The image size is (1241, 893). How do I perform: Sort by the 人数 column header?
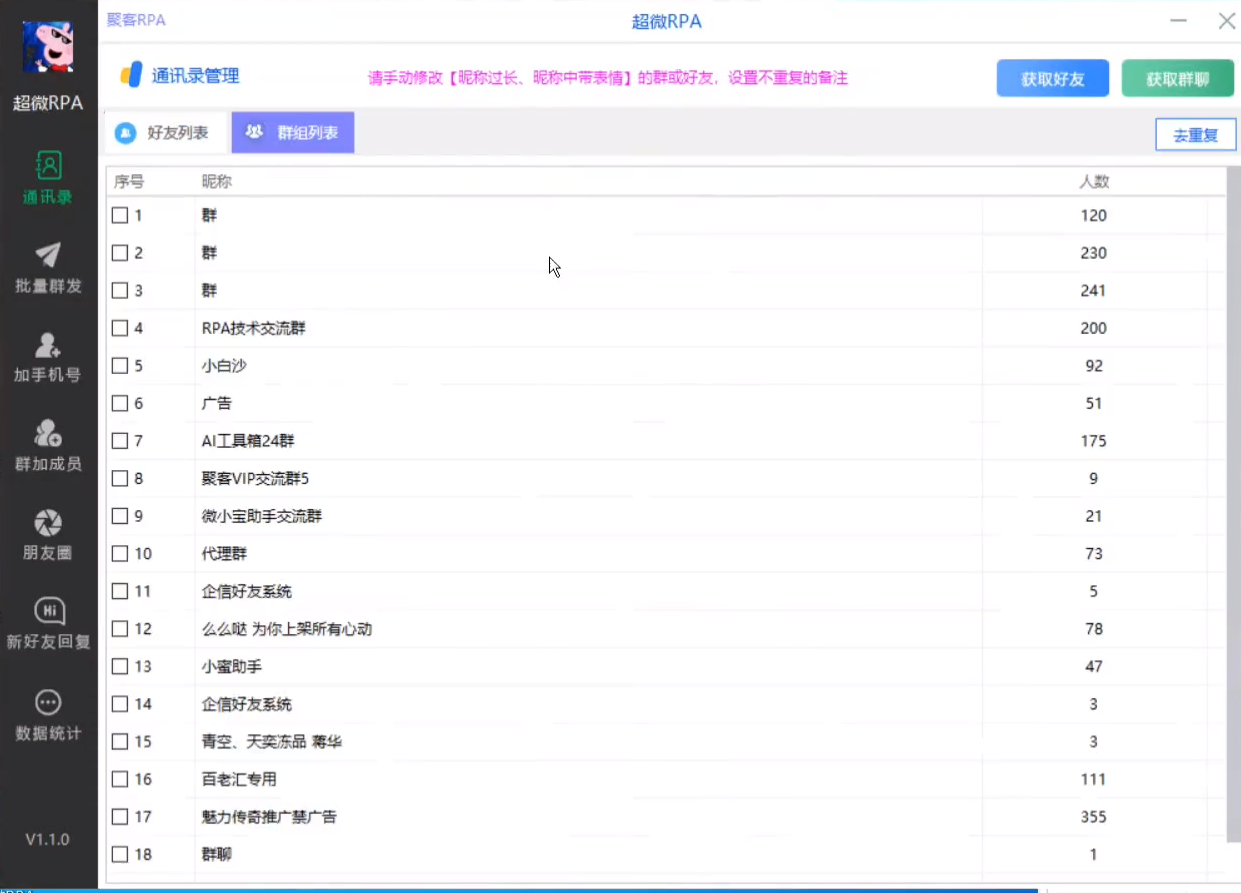[1093, 182]
